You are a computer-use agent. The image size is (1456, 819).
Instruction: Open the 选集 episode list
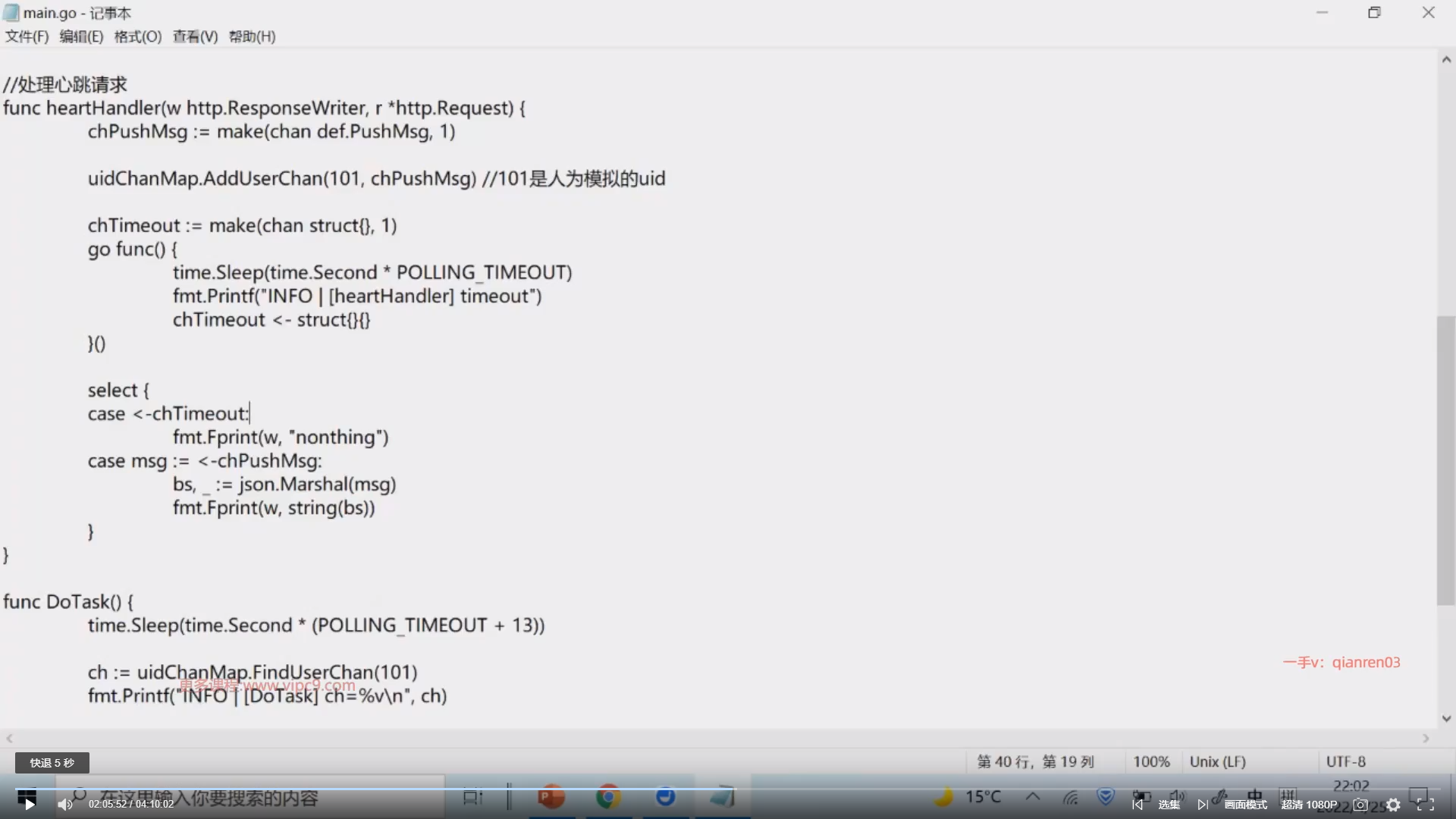1169,805
